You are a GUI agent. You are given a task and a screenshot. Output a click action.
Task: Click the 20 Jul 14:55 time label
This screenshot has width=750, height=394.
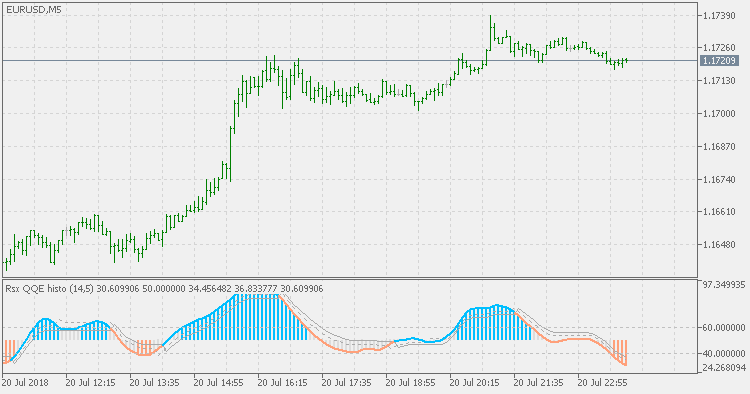(219, 383)
